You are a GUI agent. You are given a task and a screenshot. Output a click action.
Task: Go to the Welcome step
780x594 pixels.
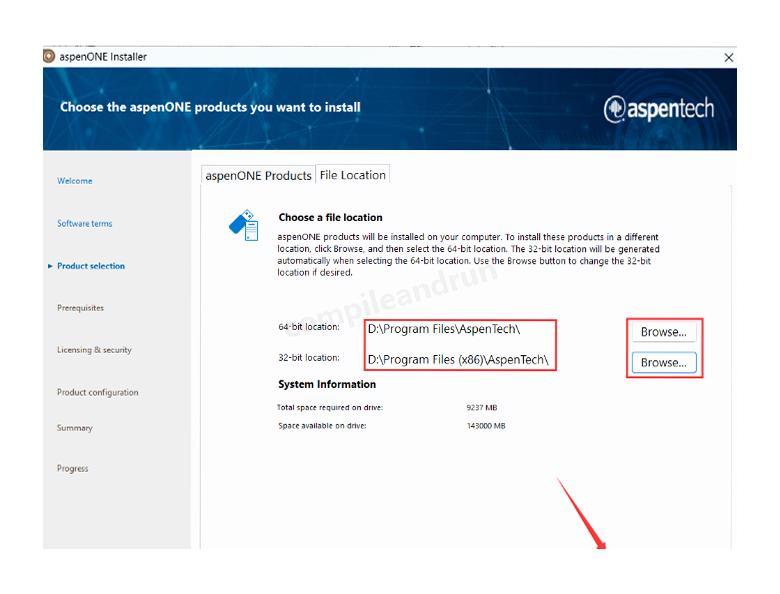(75, 181)
